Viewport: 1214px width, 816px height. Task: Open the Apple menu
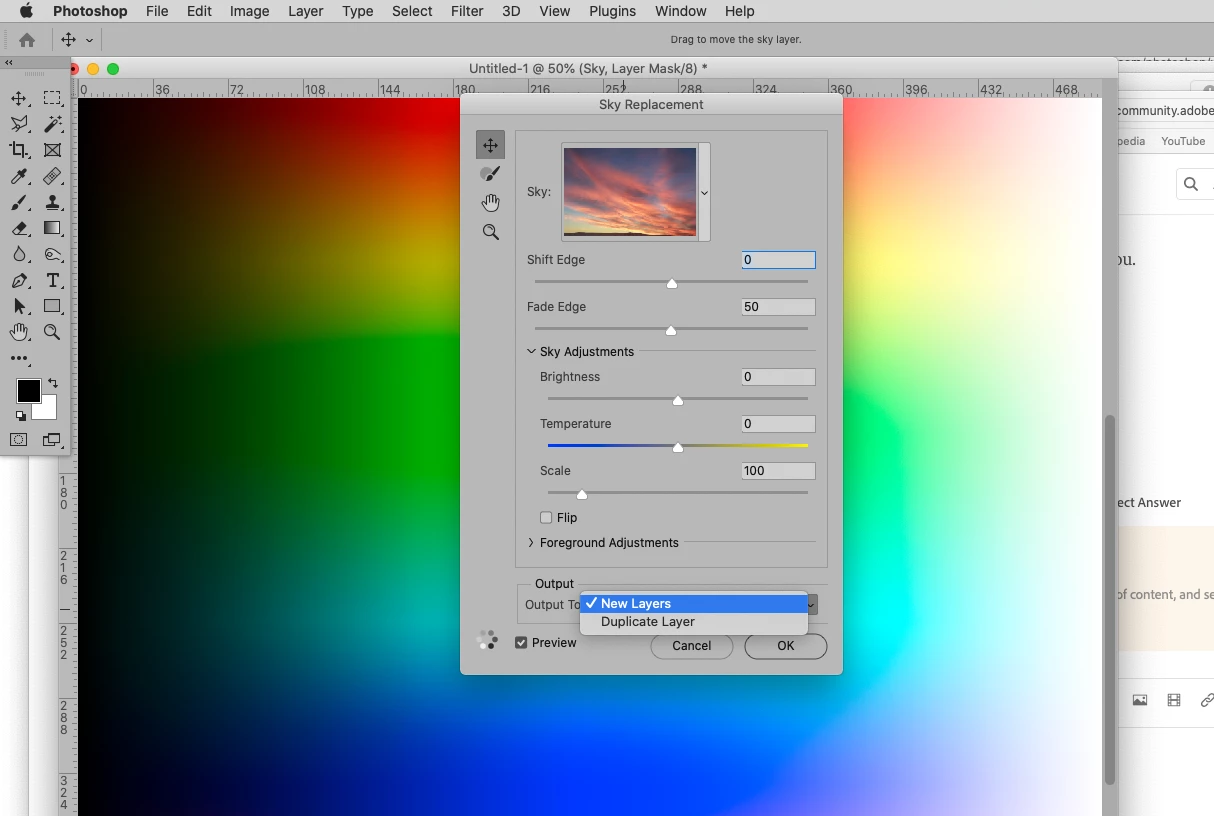[x=27, y=11]
